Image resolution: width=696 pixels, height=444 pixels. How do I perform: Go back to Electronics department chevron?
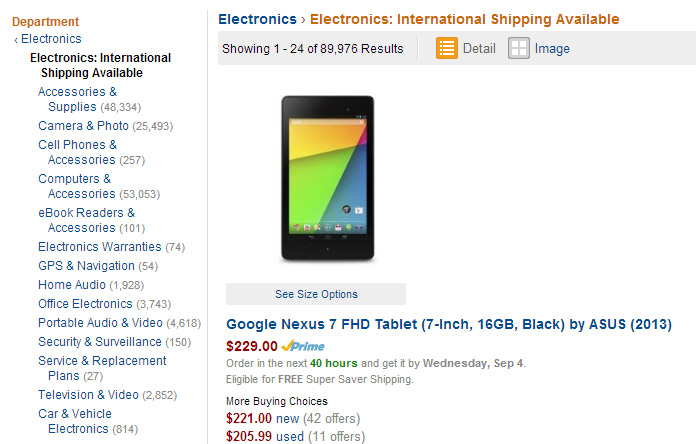[16, 40]
